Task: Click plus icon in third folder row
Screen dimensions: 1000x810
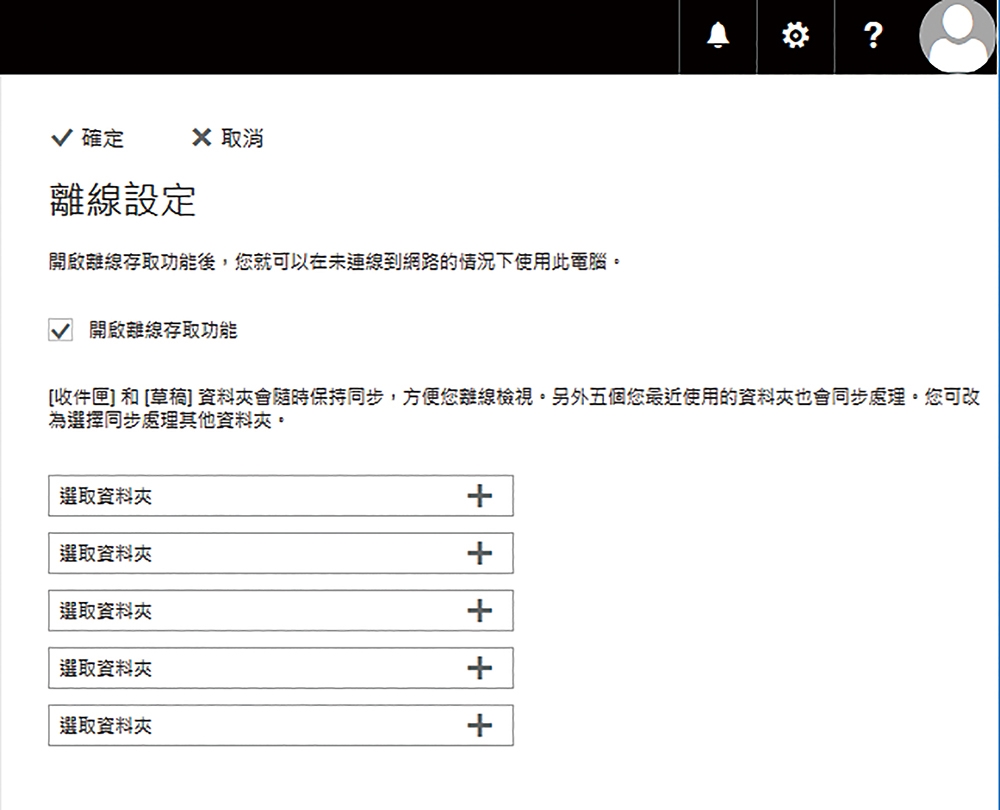Action: tap(480, 610)
